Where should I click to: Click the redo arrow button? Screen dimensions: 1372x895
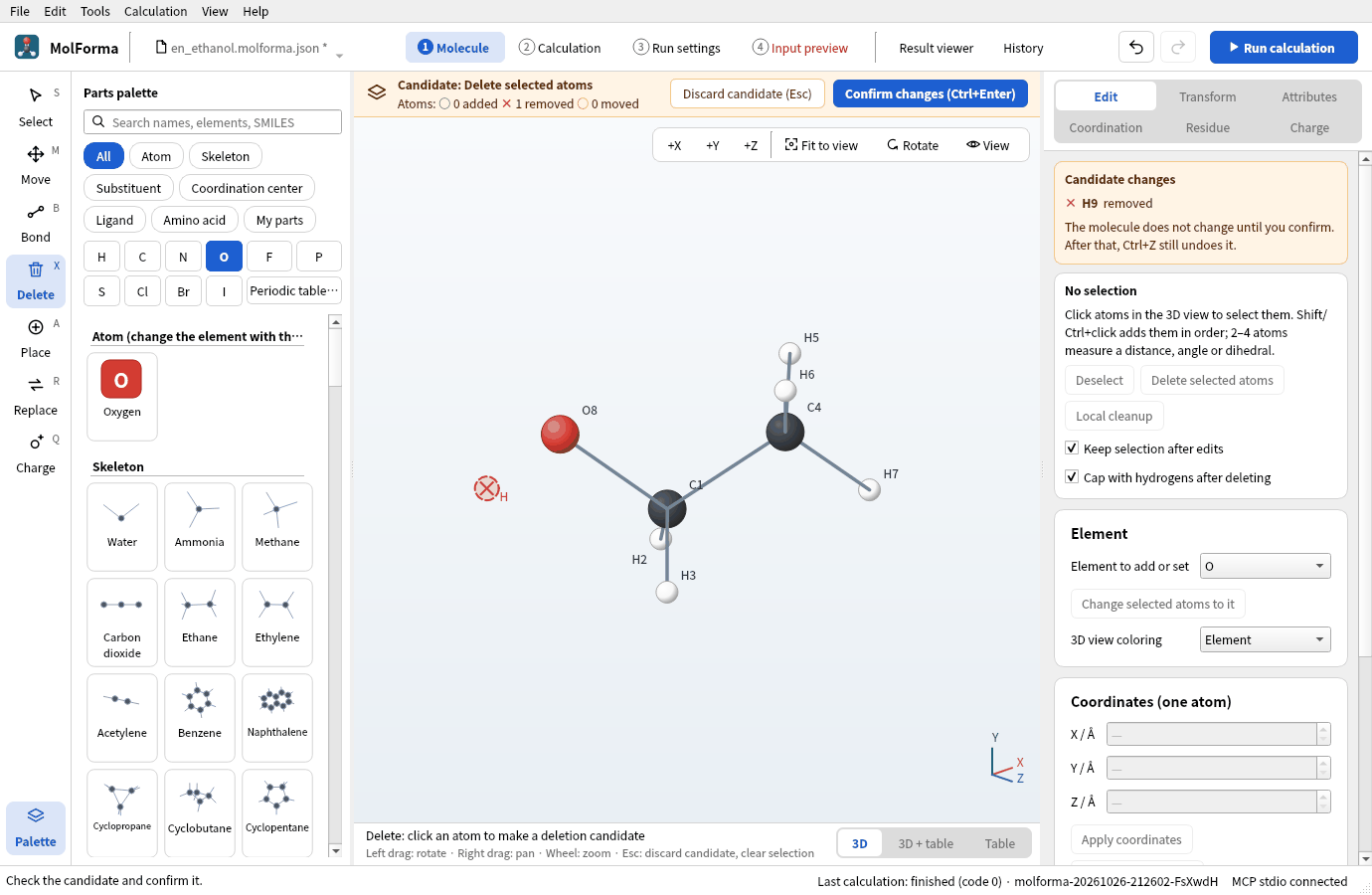click(1178, 48)
